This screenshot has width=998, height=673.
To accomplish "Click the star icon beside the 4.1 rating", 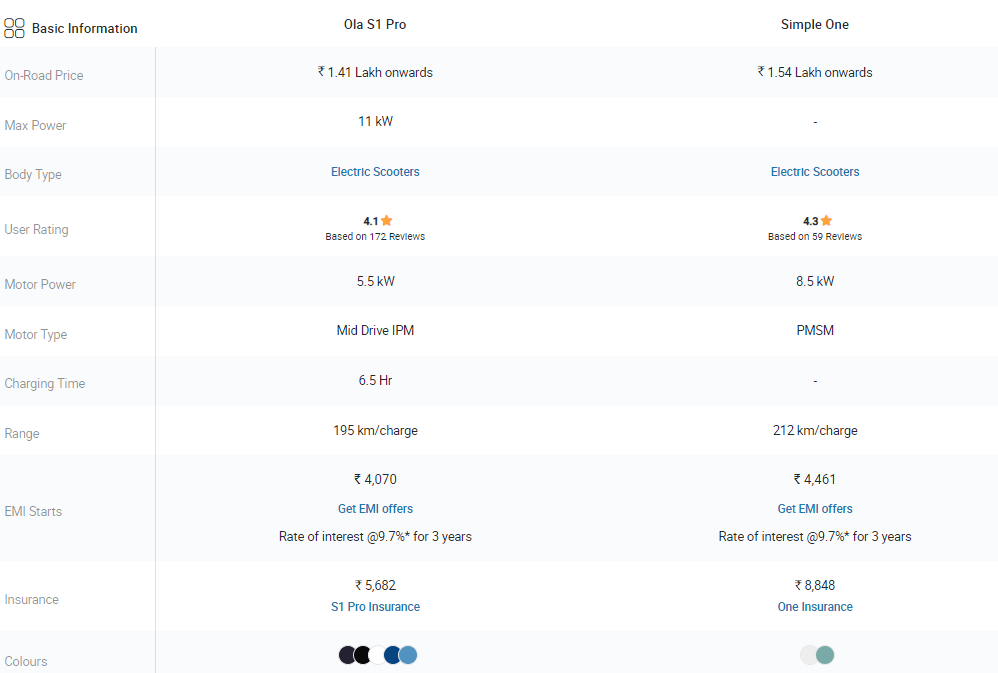I will click(x=386, y=220).
